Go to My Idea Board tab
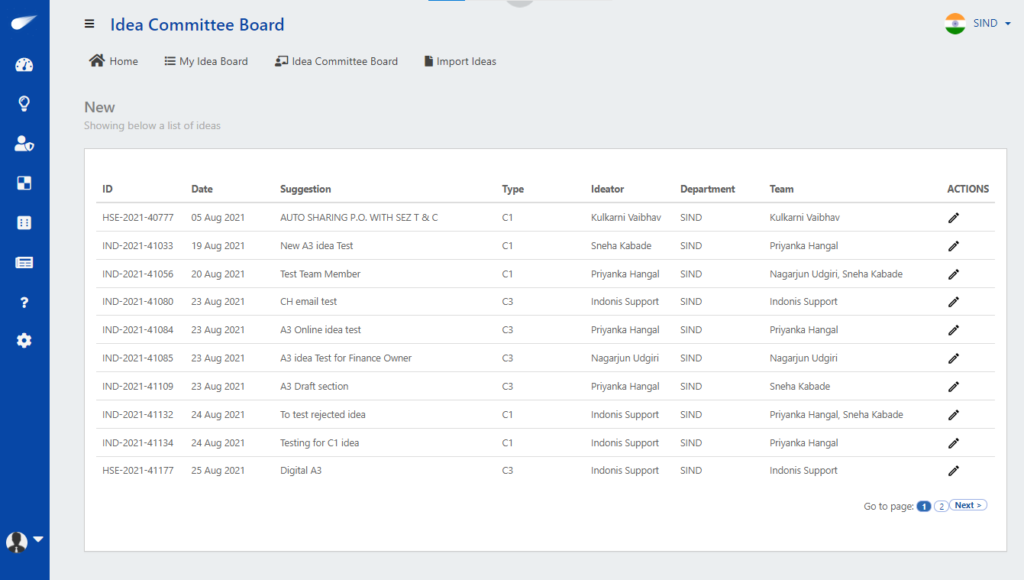 (x=206, y=61)
